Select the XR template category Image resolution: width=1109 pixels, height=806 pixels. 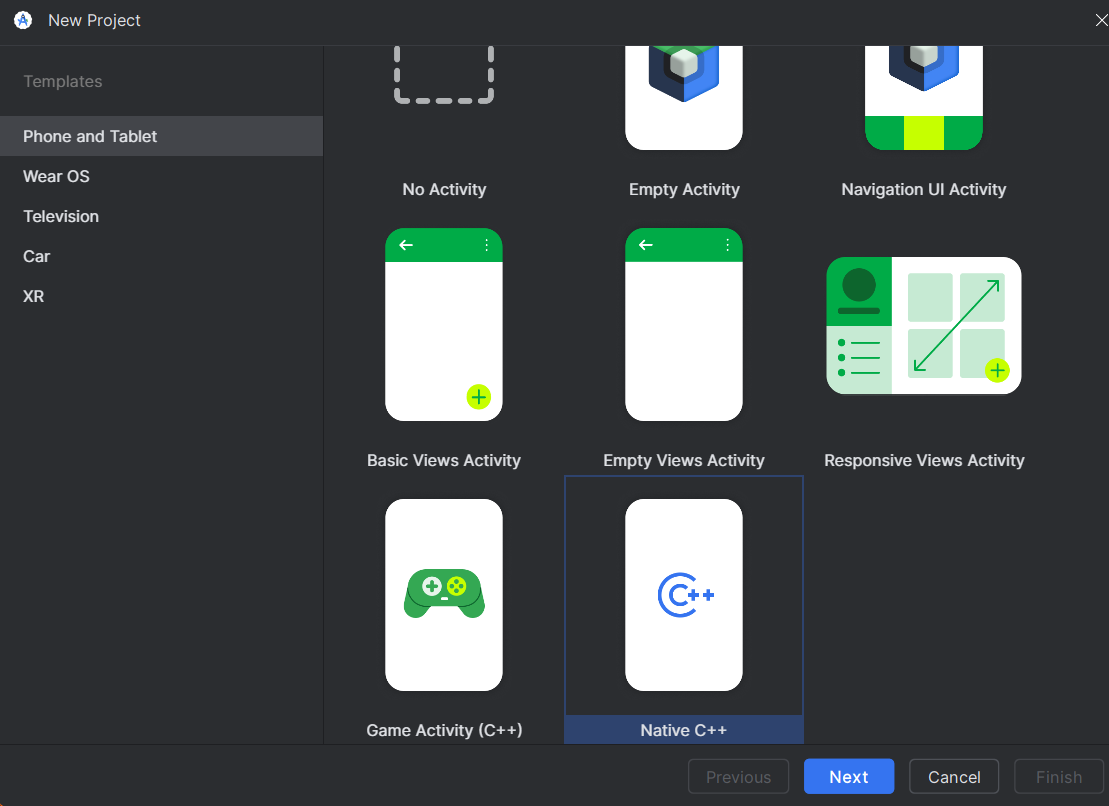pos(33,296)
